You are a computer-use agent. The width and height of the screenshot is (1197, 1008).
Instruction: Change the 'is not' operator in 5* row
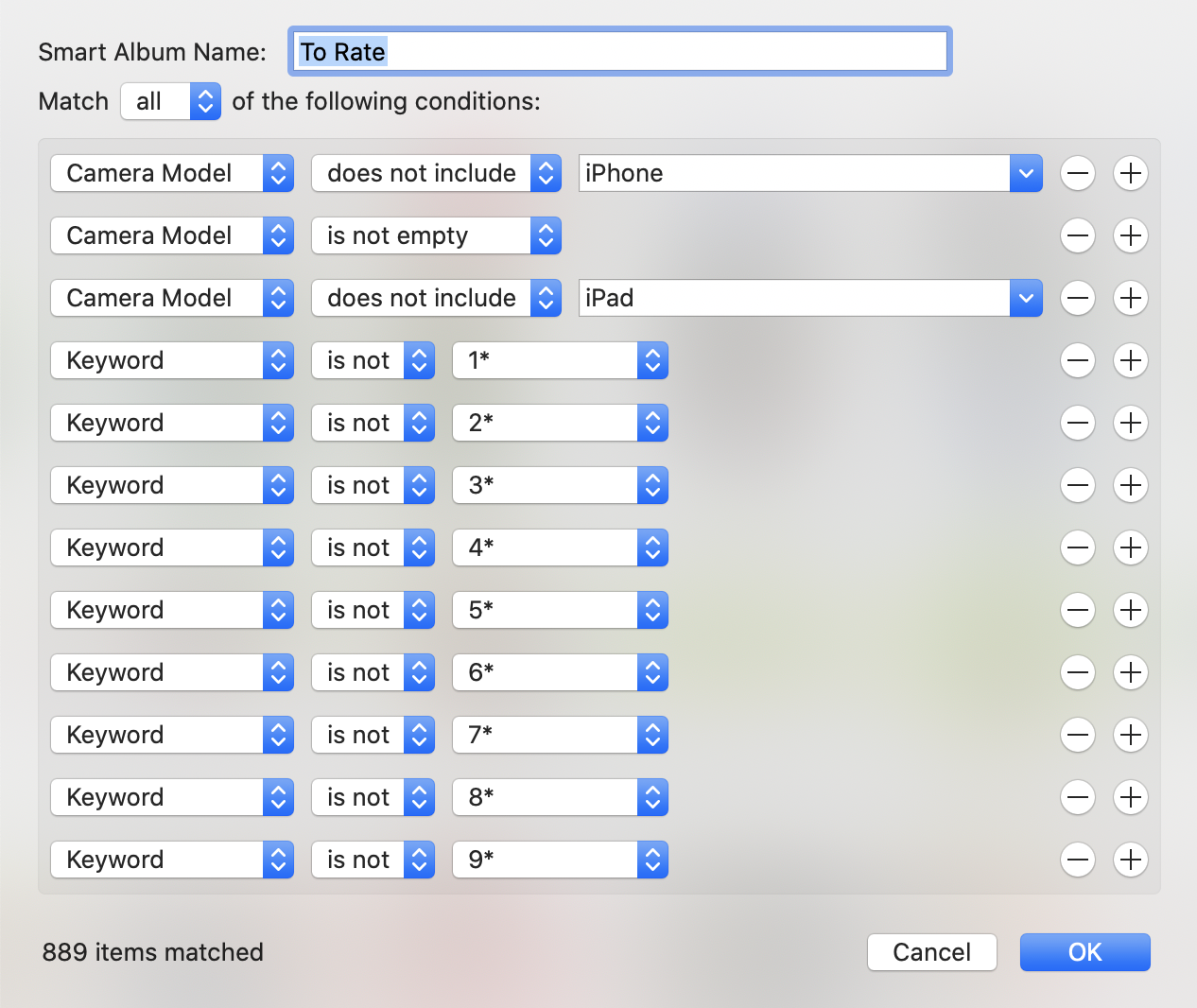coord(373,610)
